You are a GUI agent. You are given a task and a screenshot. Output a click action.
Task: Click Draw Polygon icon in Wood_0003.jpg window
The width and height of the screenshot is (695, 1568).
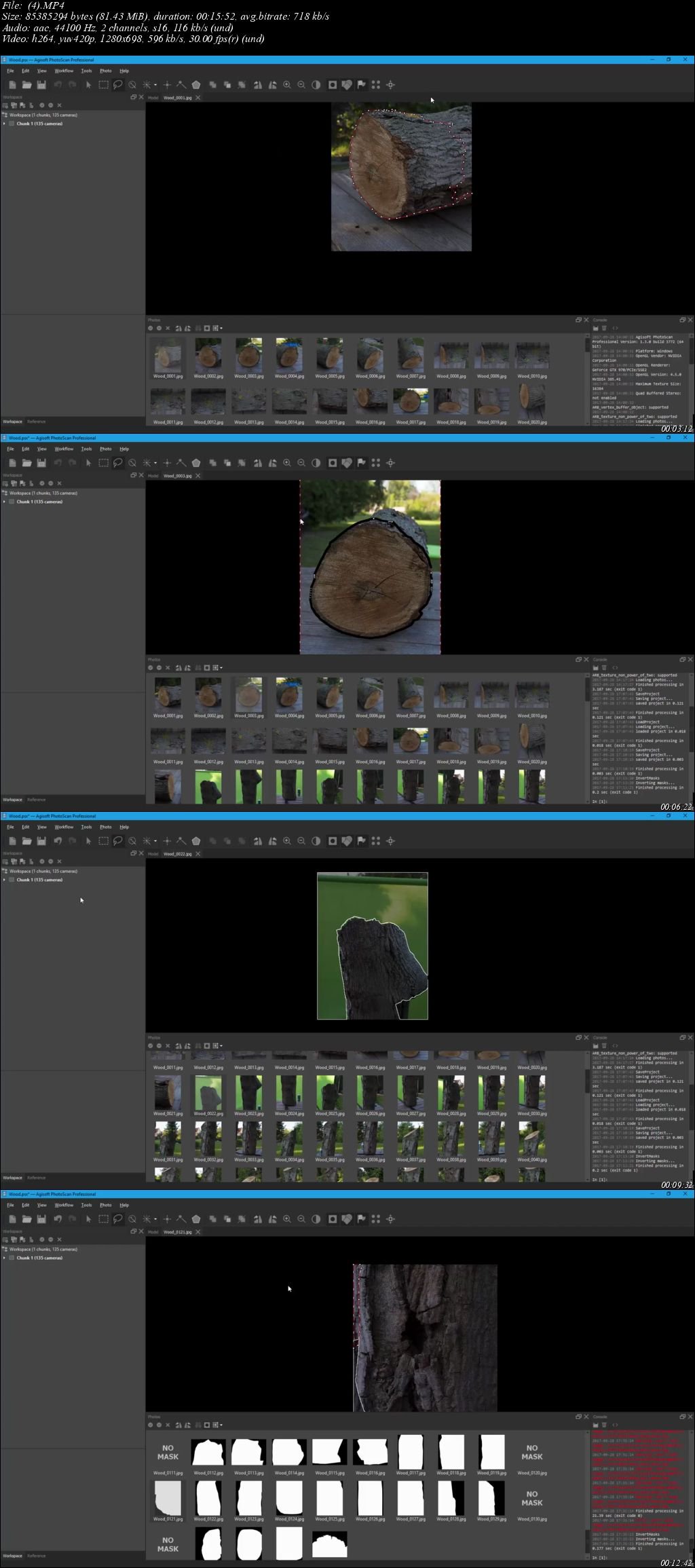point(196,463)
